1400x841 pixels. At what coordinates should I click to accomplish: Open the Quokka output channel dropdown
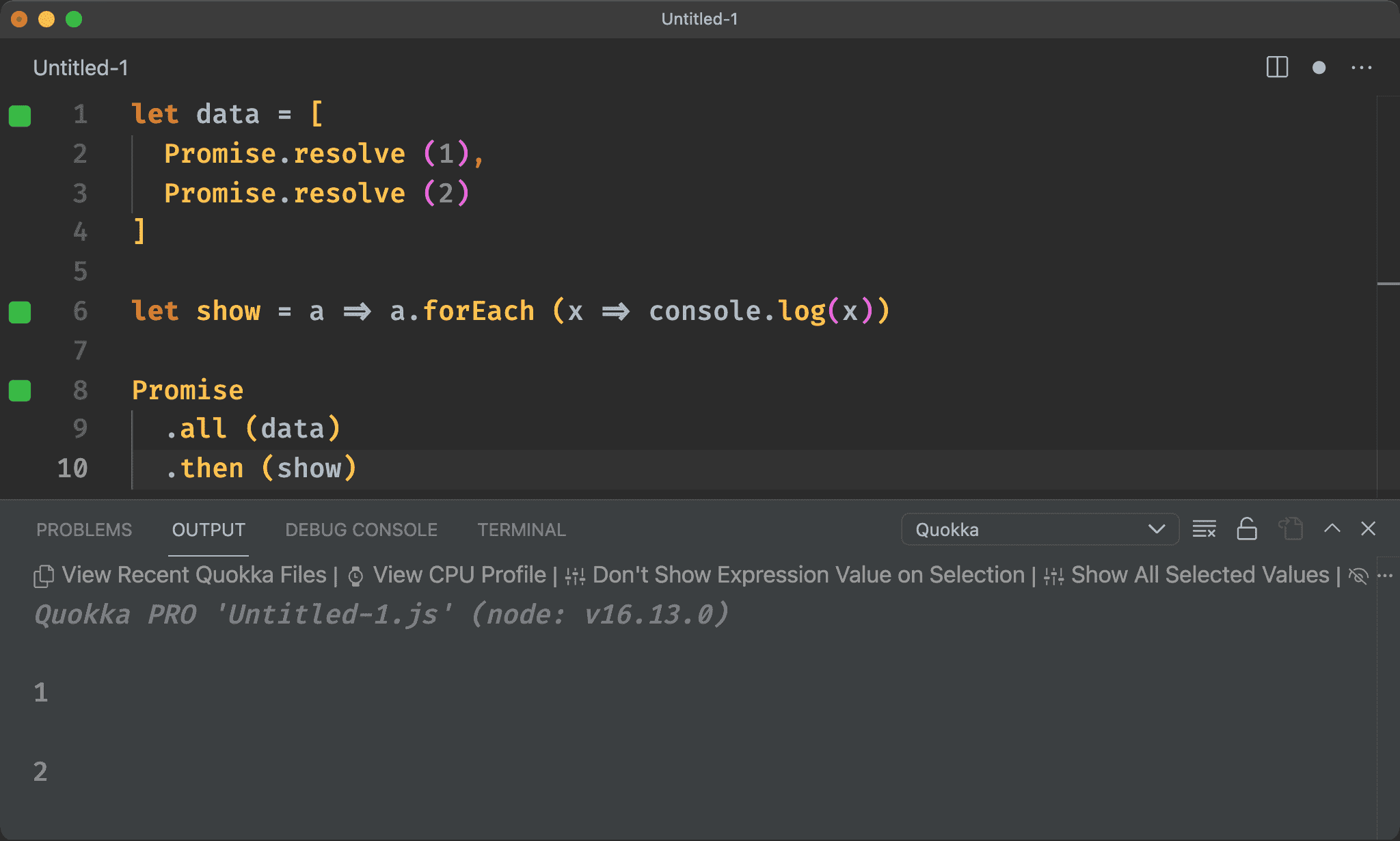click(1039, 529)
